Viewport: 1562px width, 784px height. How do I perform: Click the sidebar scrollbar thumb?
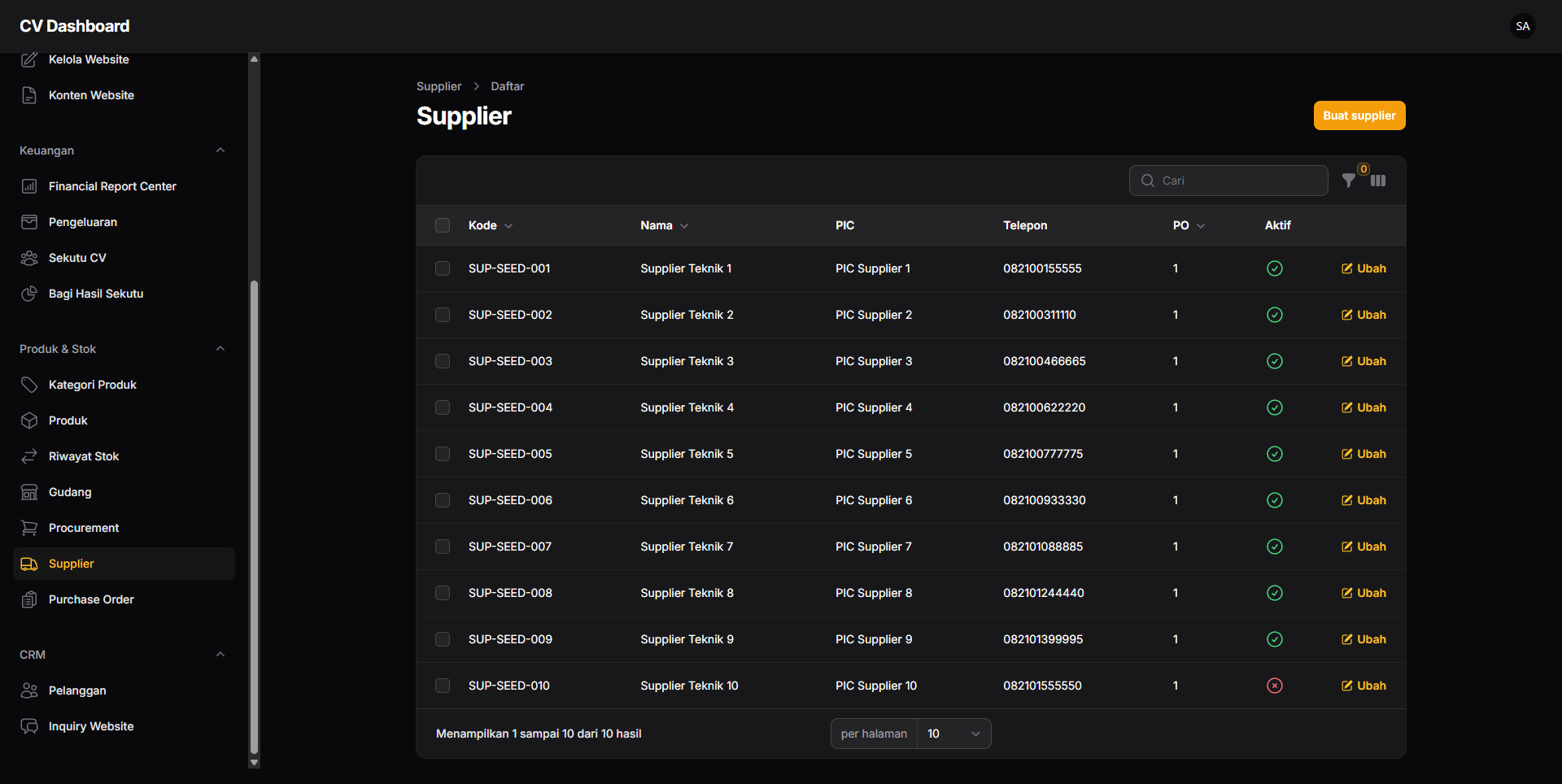tap(254, 517)
